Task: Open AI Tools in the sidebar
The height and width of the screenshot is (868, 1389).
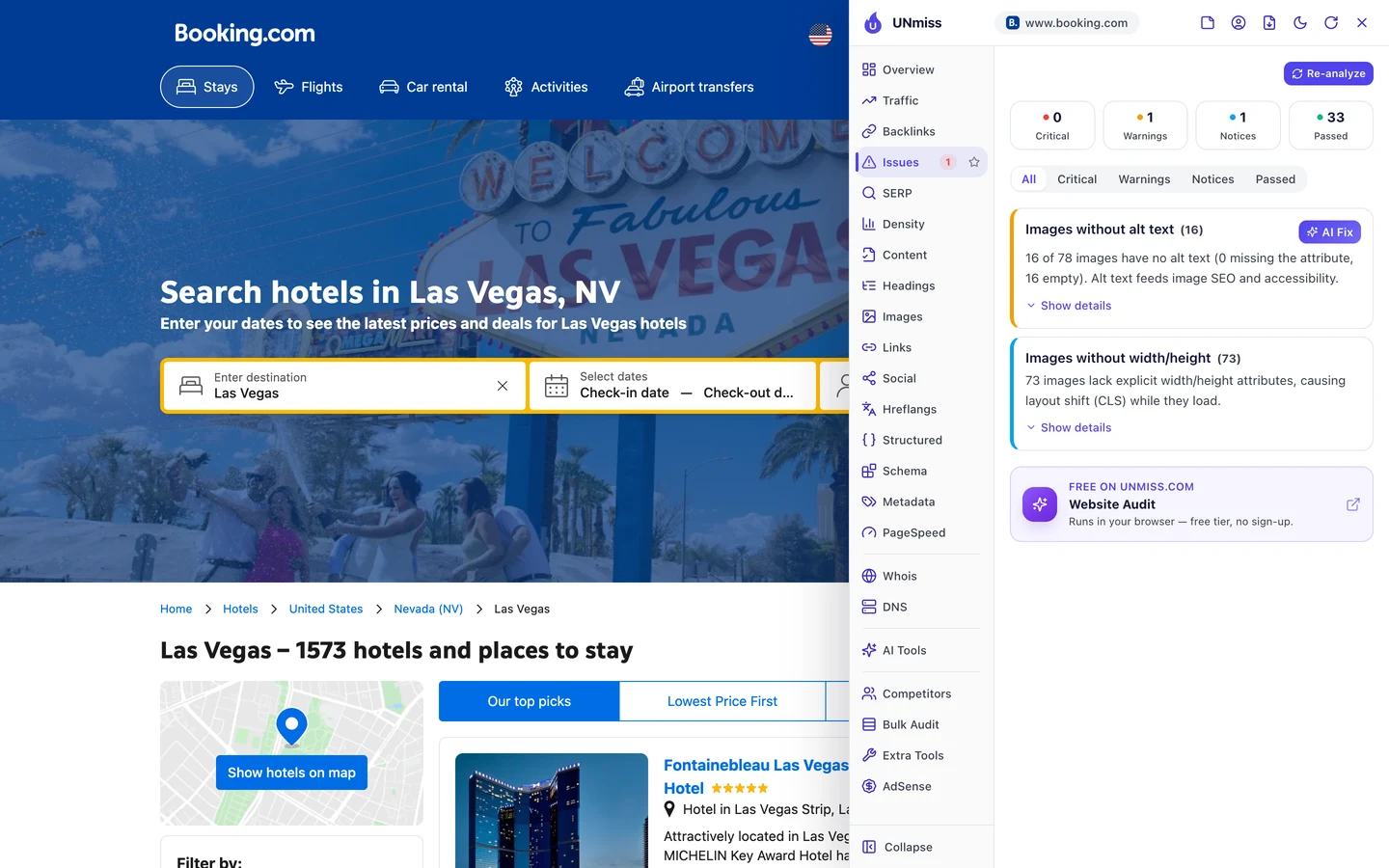Action: tap(921, 650)
